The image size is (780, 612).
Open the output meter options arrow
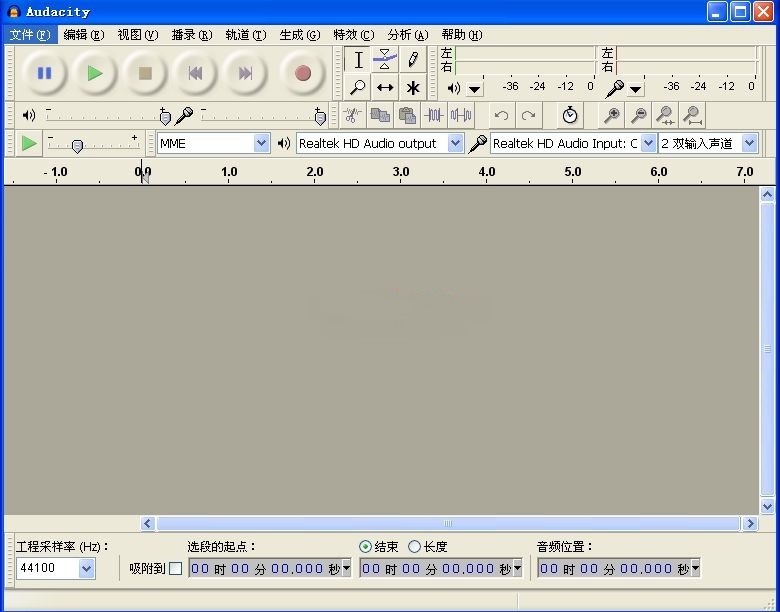(475, 90)
